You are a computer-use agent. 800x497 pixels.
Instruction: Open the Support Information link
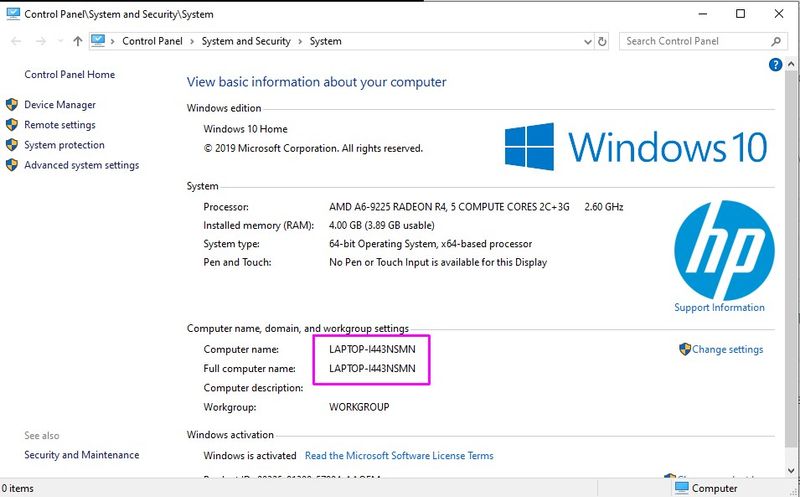(719, 308)
